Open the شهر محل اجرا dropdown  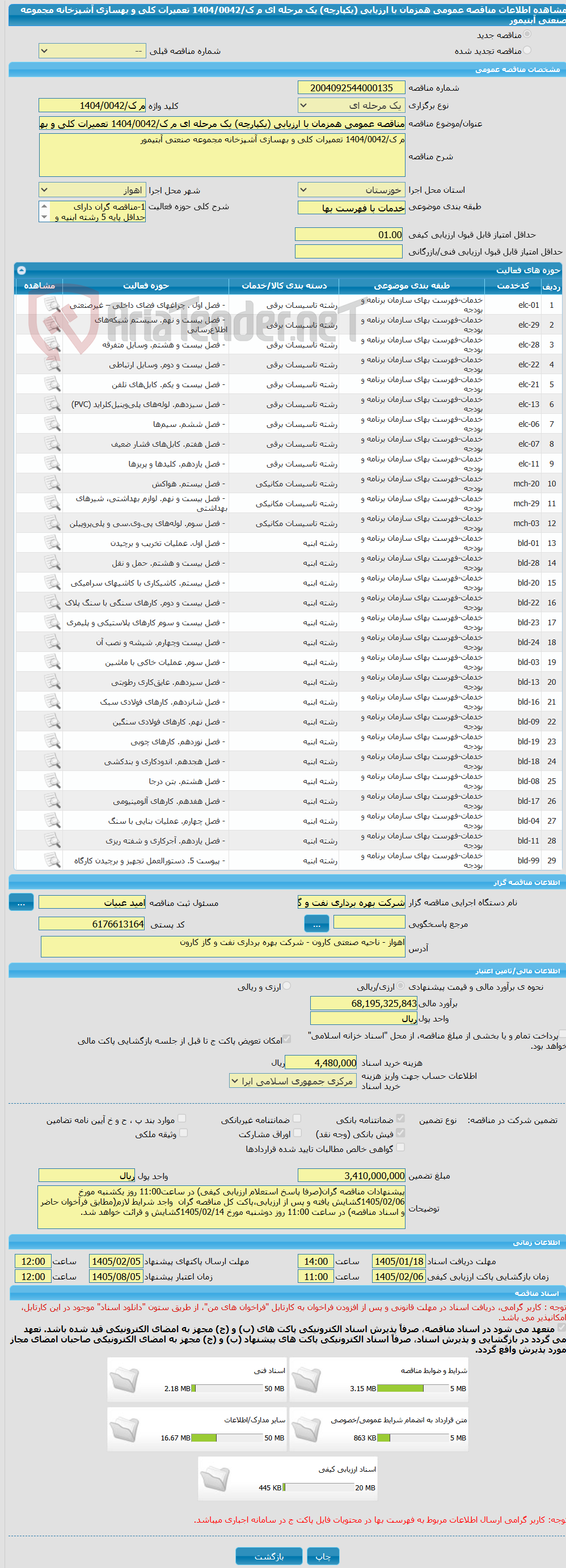[x=92, y=190]
